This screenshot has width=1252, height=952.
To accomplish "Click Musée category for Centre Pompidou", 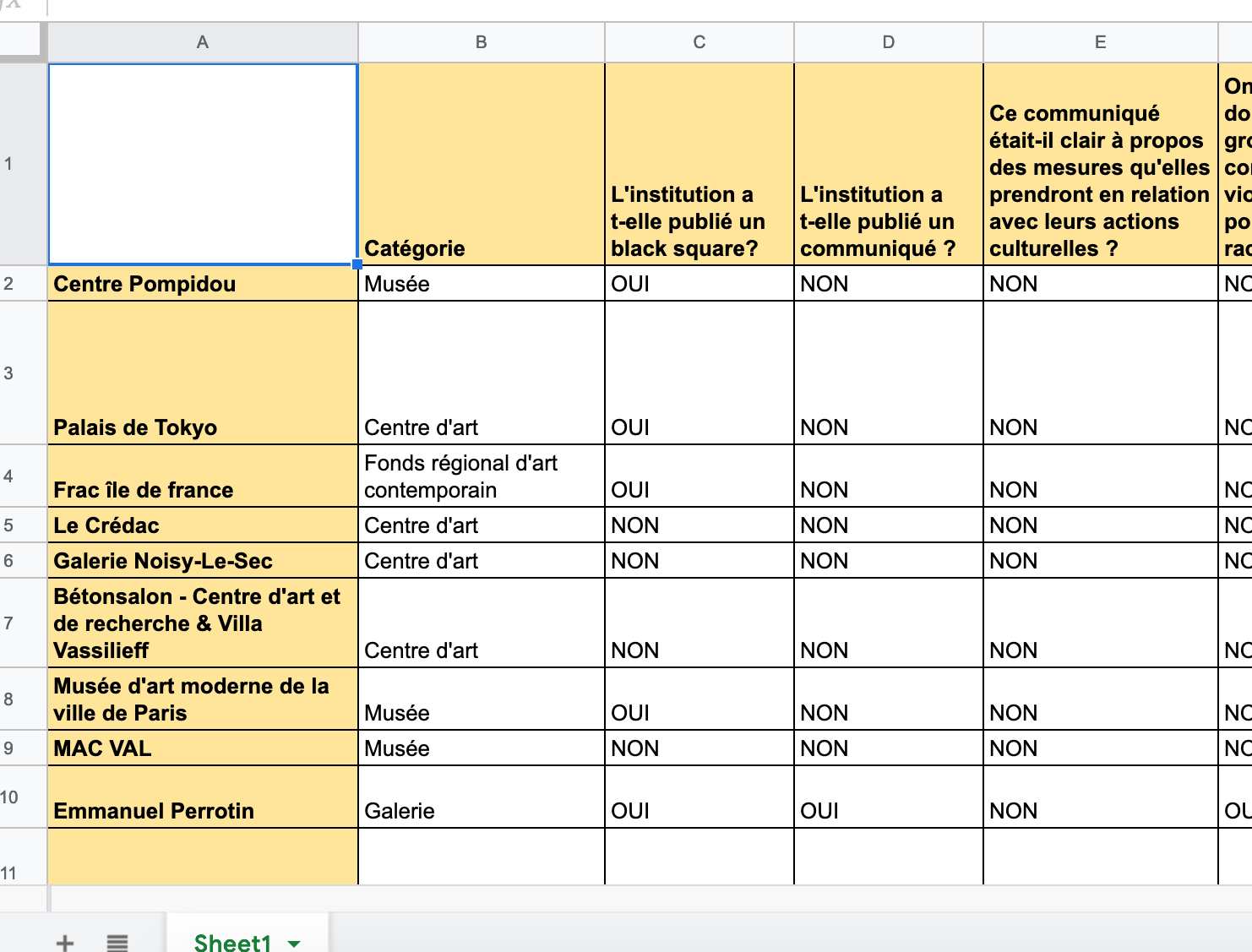I will point(482,284).
